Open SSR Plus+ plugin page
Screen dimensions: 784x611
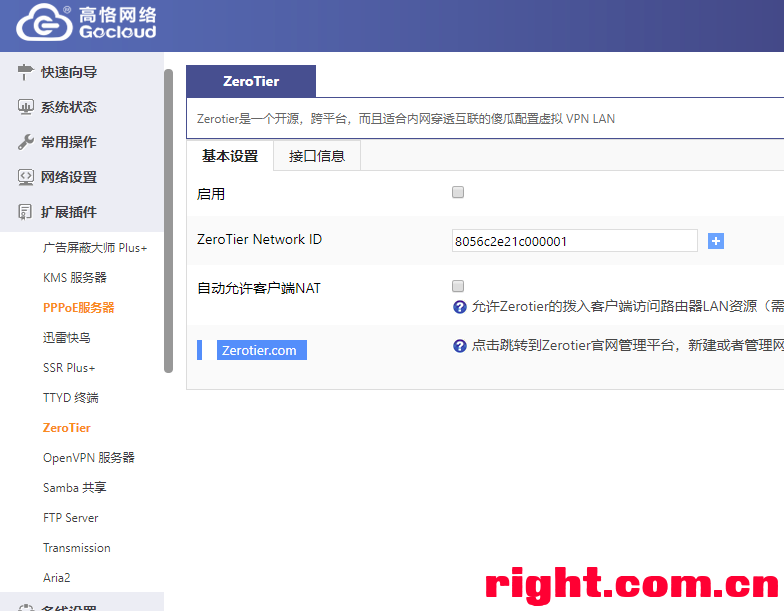pos(69,368)
